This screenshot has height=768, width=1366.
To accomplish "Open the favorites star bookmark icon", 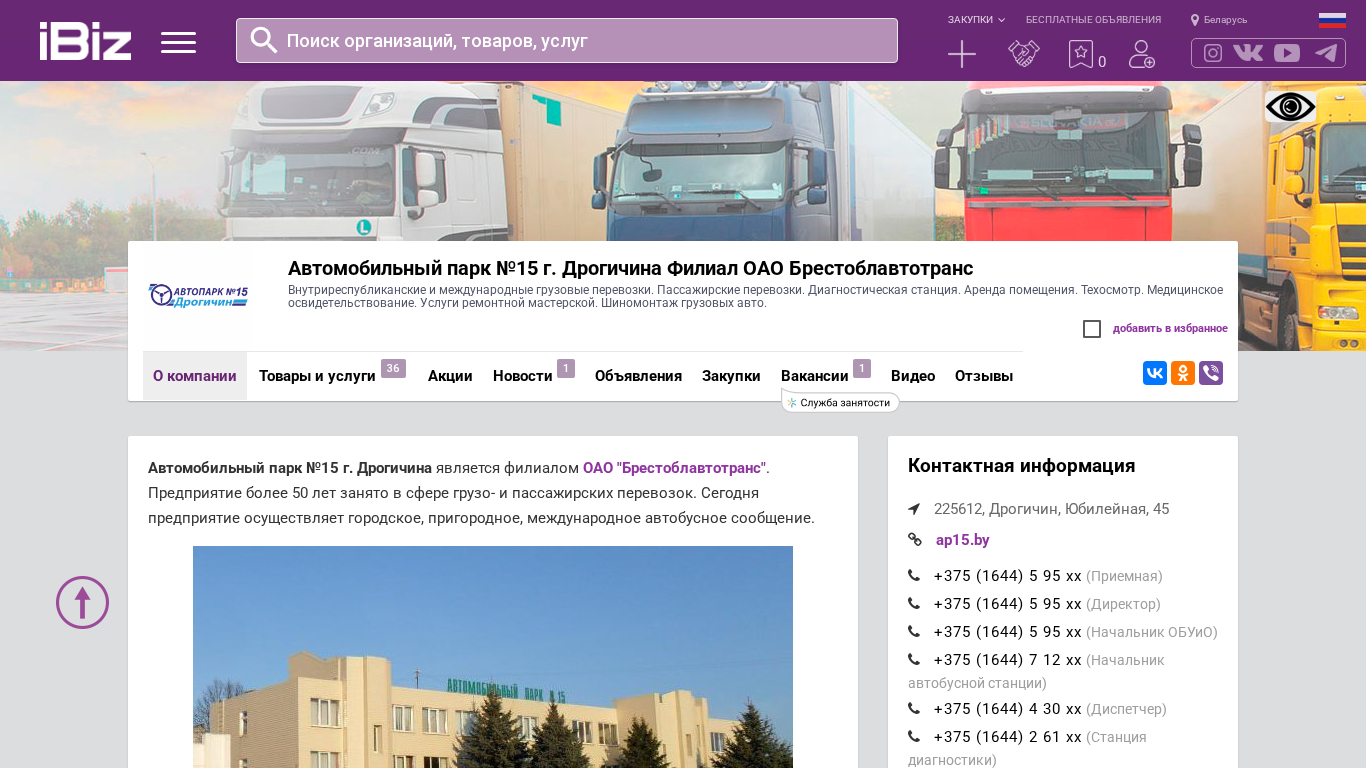I will pyautogui.click(x=1081, y=54).
